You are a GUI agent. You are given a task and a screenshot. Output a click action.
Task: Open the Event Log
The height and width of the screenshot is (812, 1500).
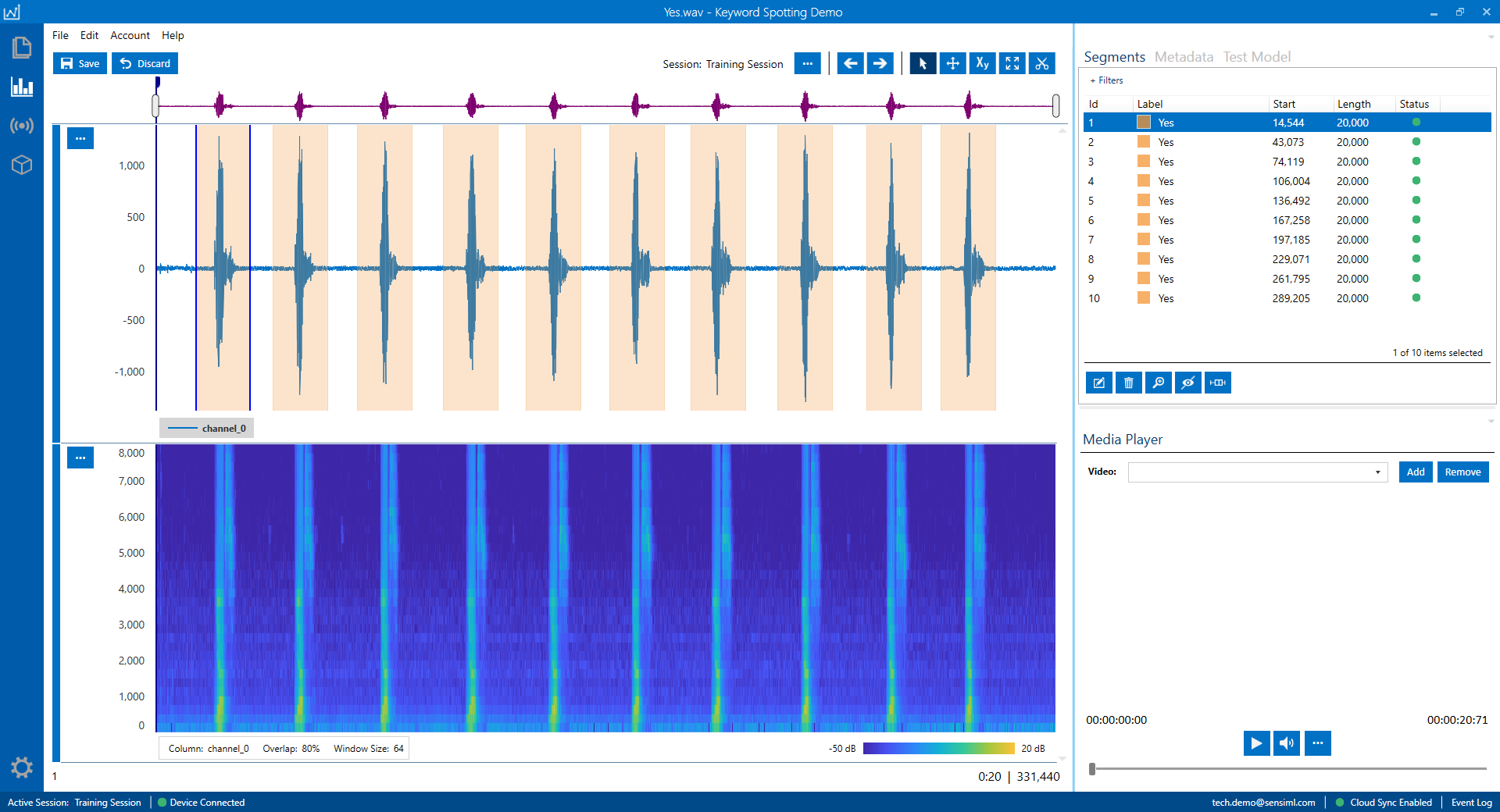pyautogui.click(x=1471, y=803)
